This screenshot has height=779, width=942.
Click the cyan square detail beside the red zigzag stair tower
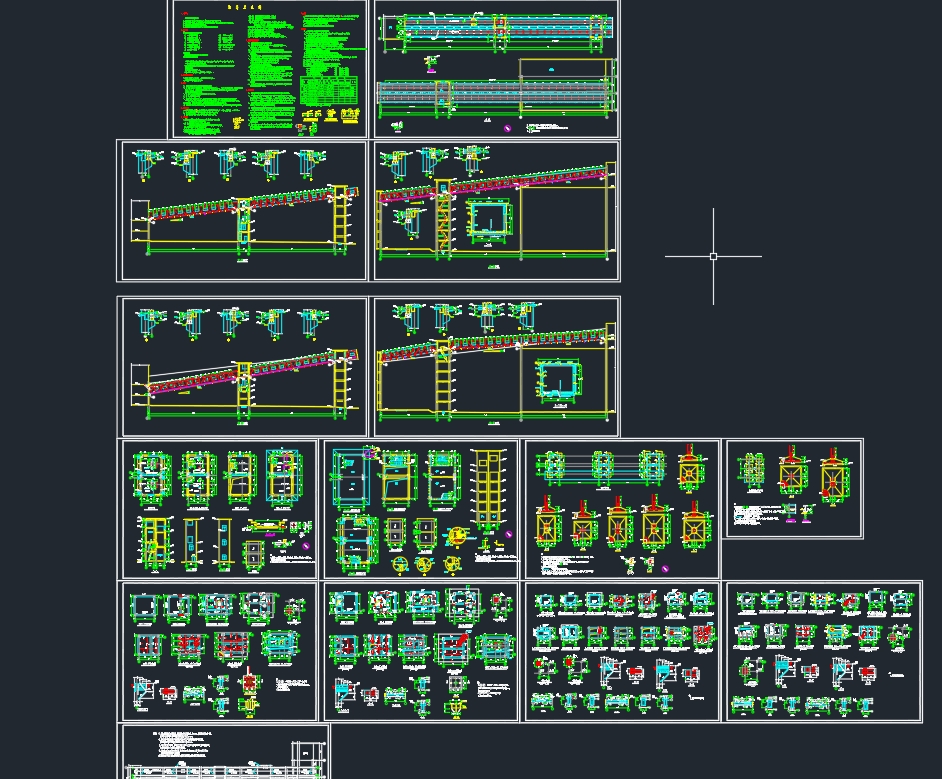pos(490,219)
